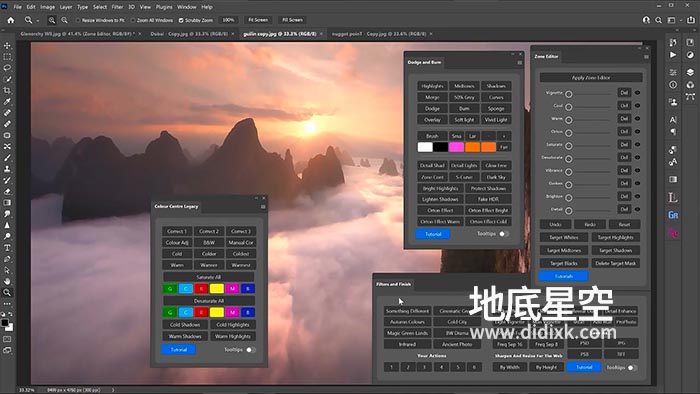This screenshot has width=700, height=394.
Task: Click the Share icon at top right
Action: [691, 20]
